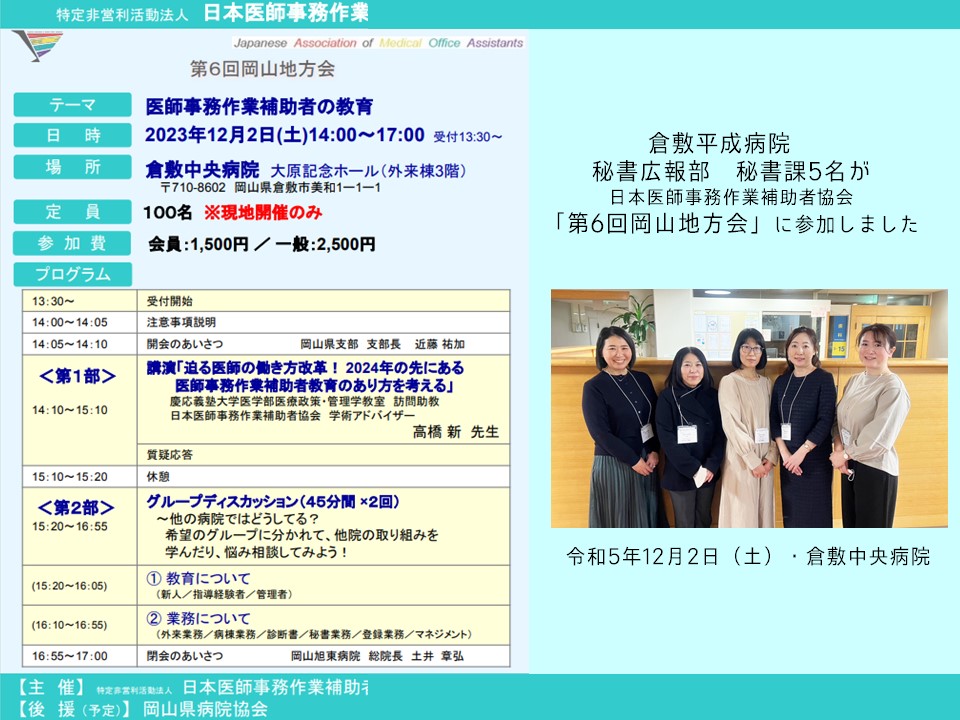This screenshot has width=960, height=720.
Task: Click the general fee '一般:2,500円'
Action: (325, 244)
